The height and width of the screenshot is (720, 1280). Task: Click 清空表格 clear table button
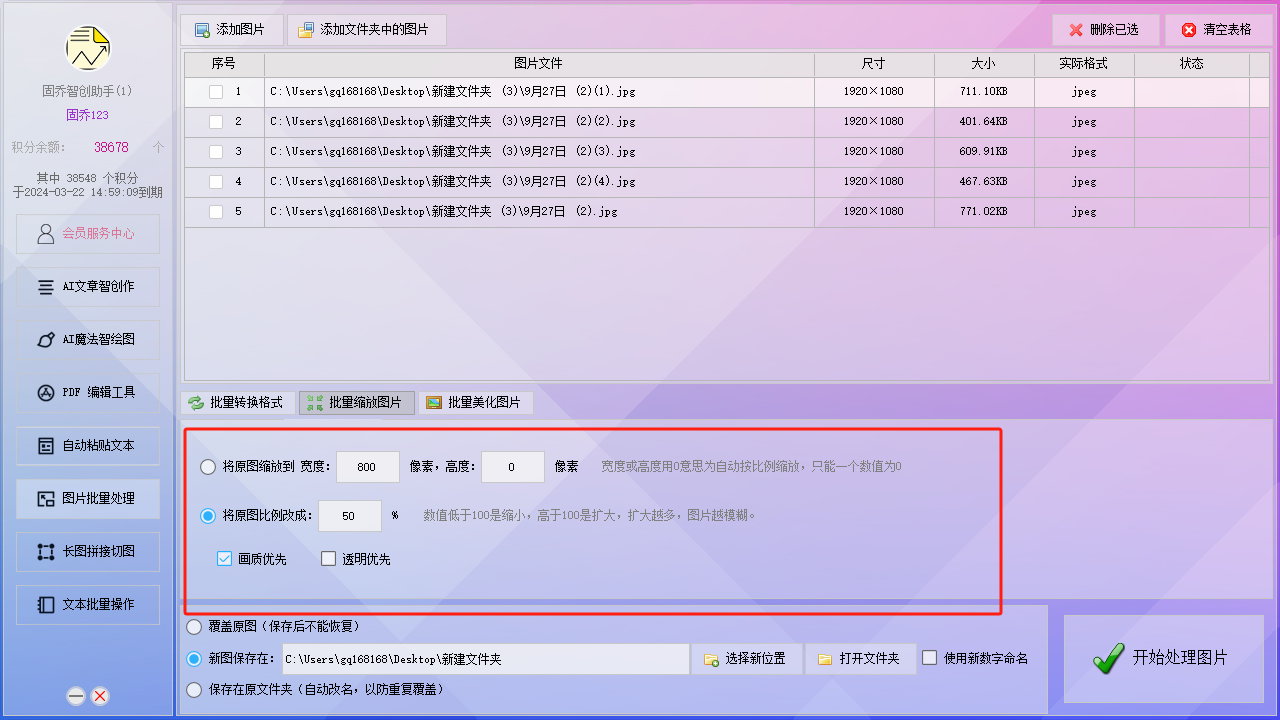coord(1218,30)
